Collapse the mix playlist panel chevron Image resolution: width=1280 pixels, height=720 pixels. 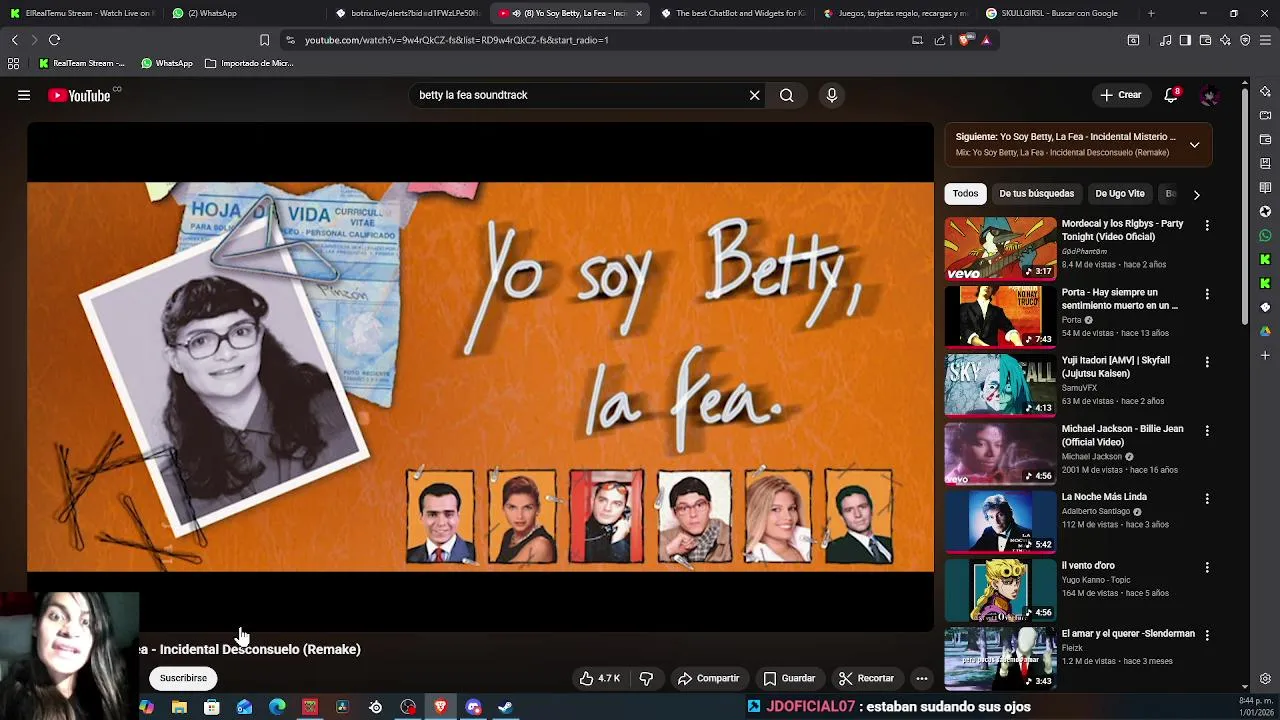[x=1194, y=144]
